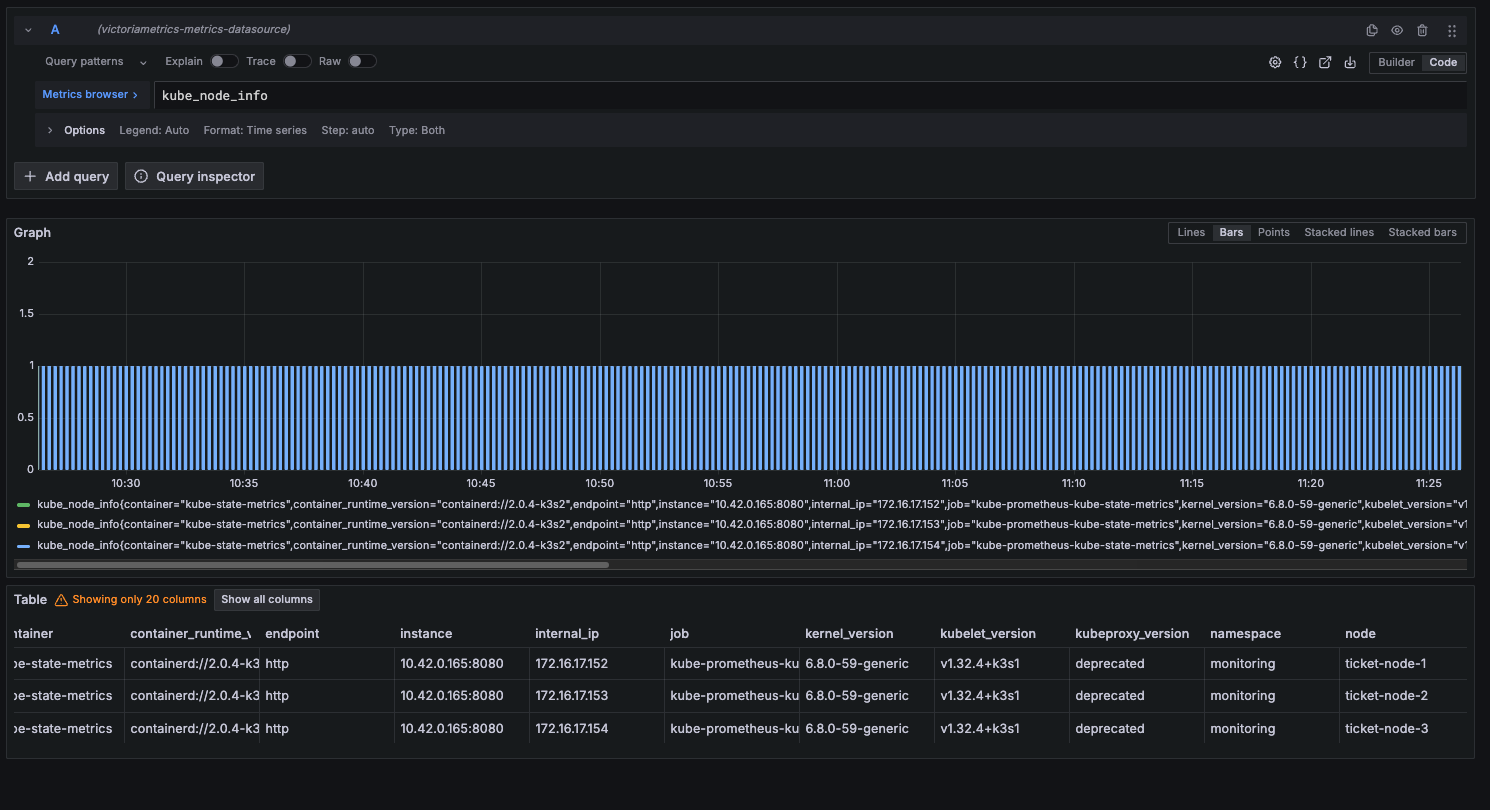
Task: Enable the Trace toggle
Action: tap(297, 61)
